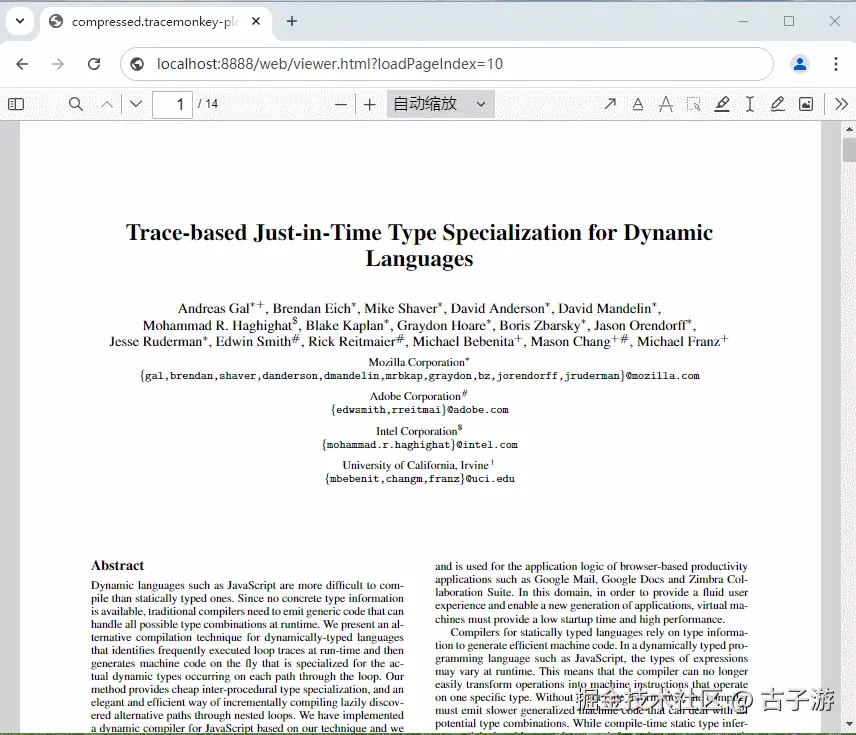The width and height of the screenshot is (856, 735).
Task: Select the strikethrough text annotation tool
Action: (666, 104)
